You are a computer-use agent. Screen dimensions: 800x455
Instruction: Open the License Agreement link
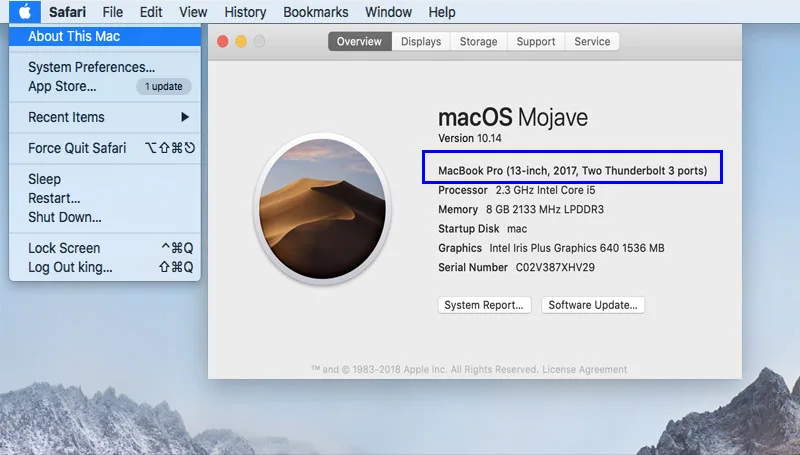tap(590, 369)
